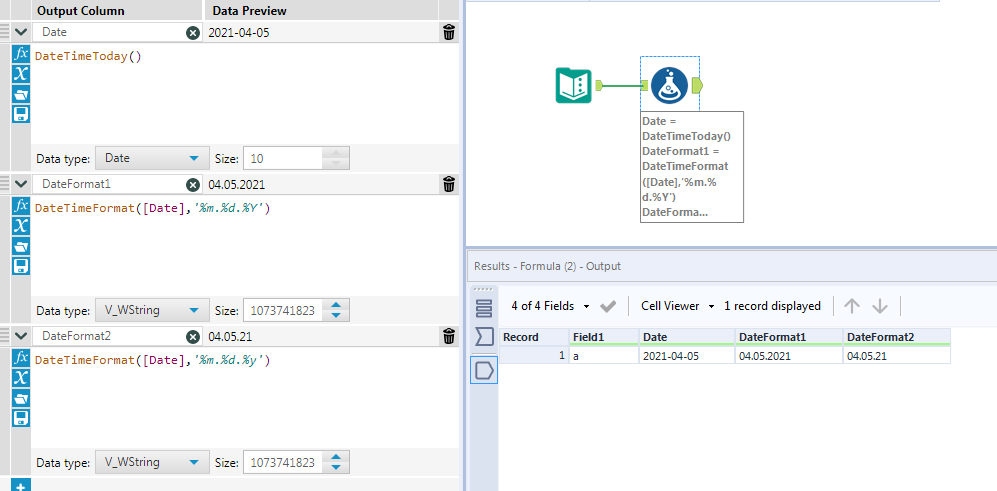This screenshot has height=491, width=997.
Task: Move to next record with down arrow
Action: 879,307
